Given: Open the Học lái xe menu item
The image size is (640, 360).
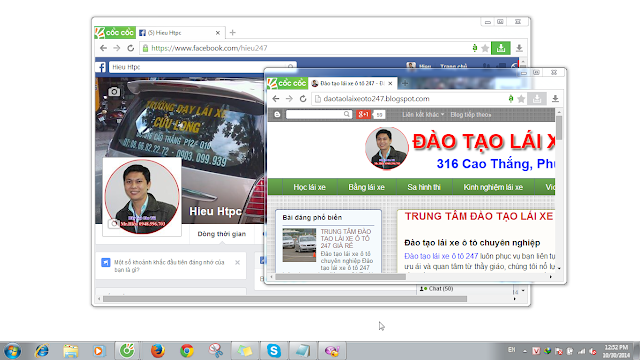Looking at the screenshot, I should click(x=309, y=187).
